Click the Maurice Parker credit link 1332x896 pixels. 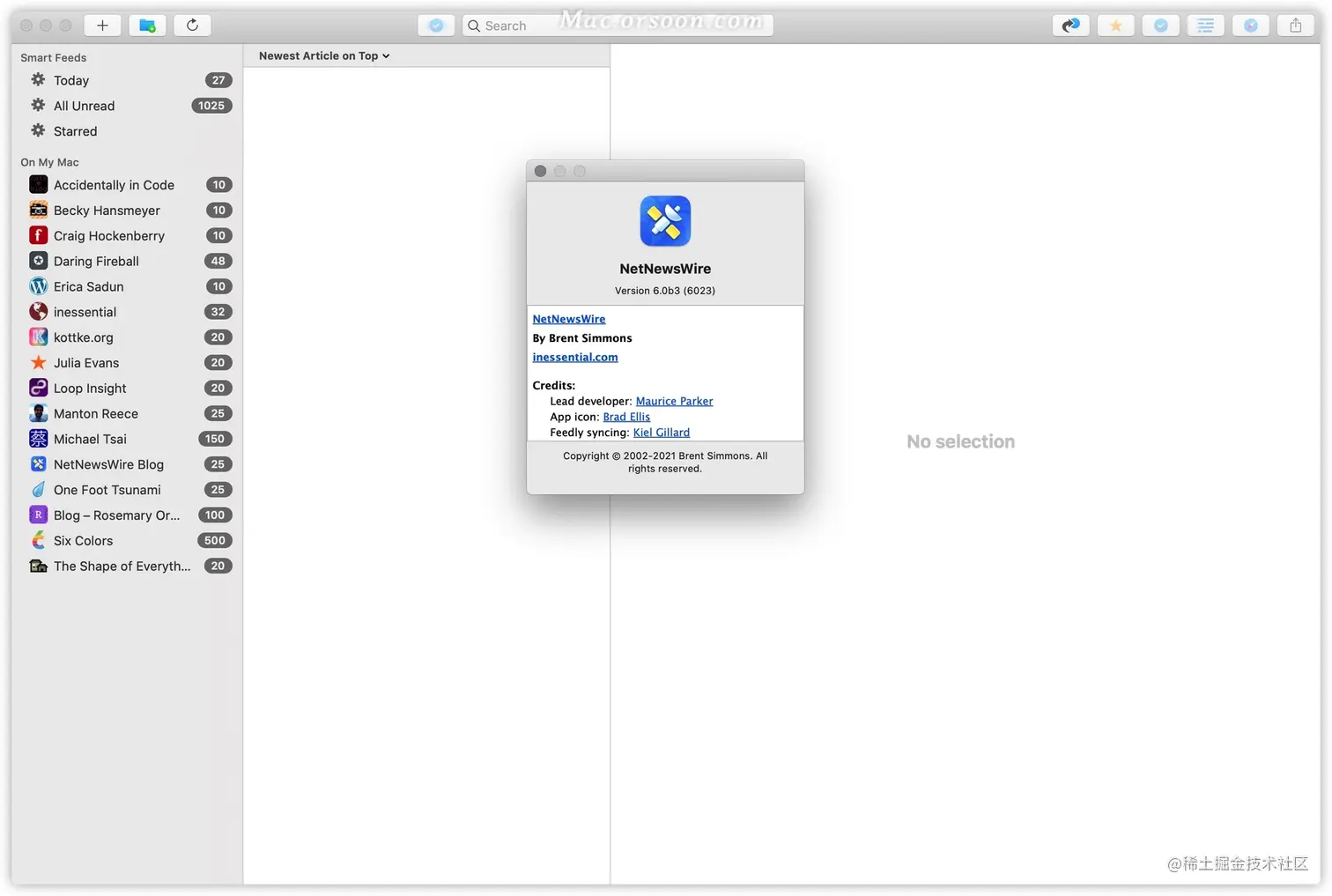(674, 401)
